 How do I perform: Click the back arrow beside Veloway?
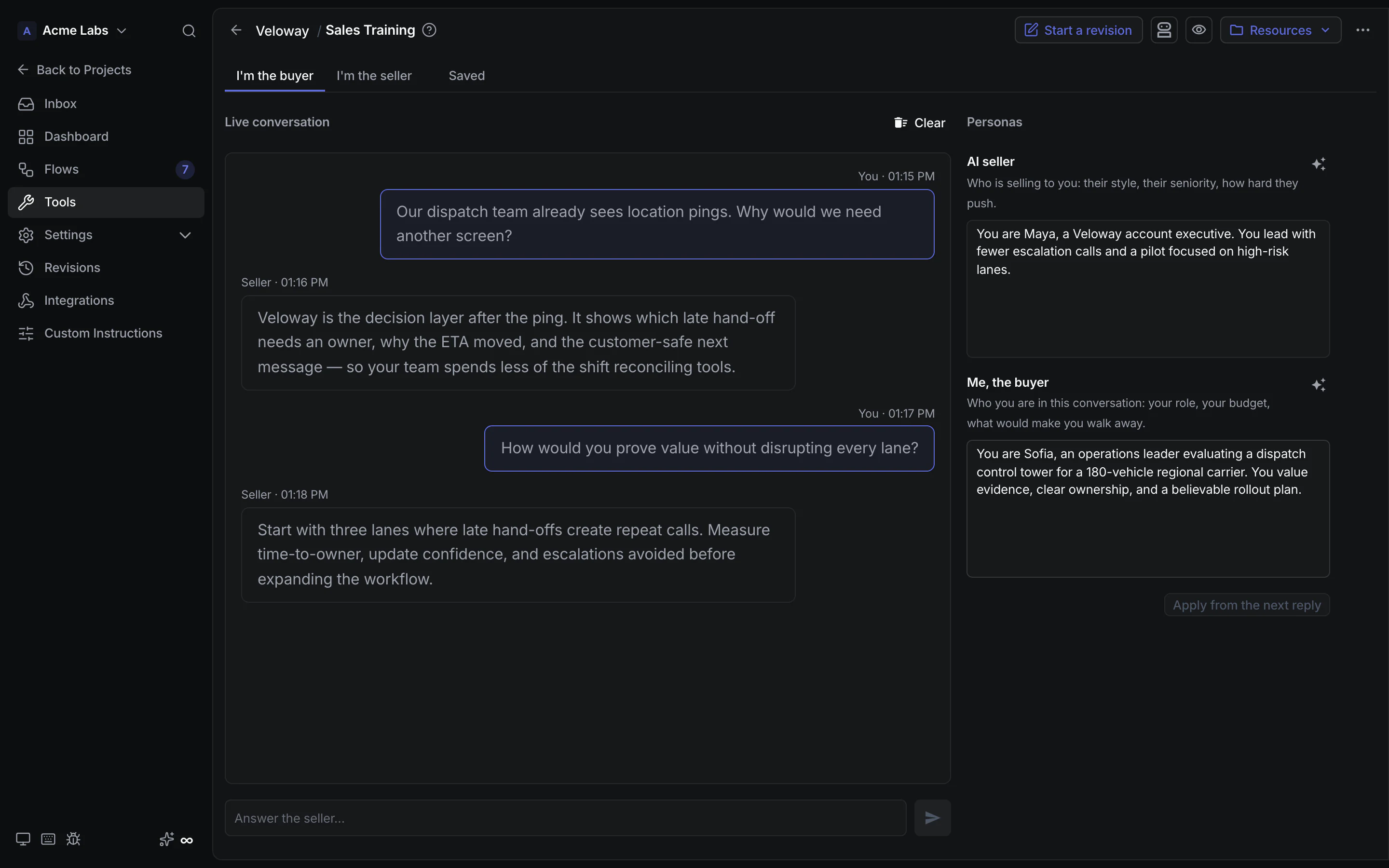coord(236,30)
